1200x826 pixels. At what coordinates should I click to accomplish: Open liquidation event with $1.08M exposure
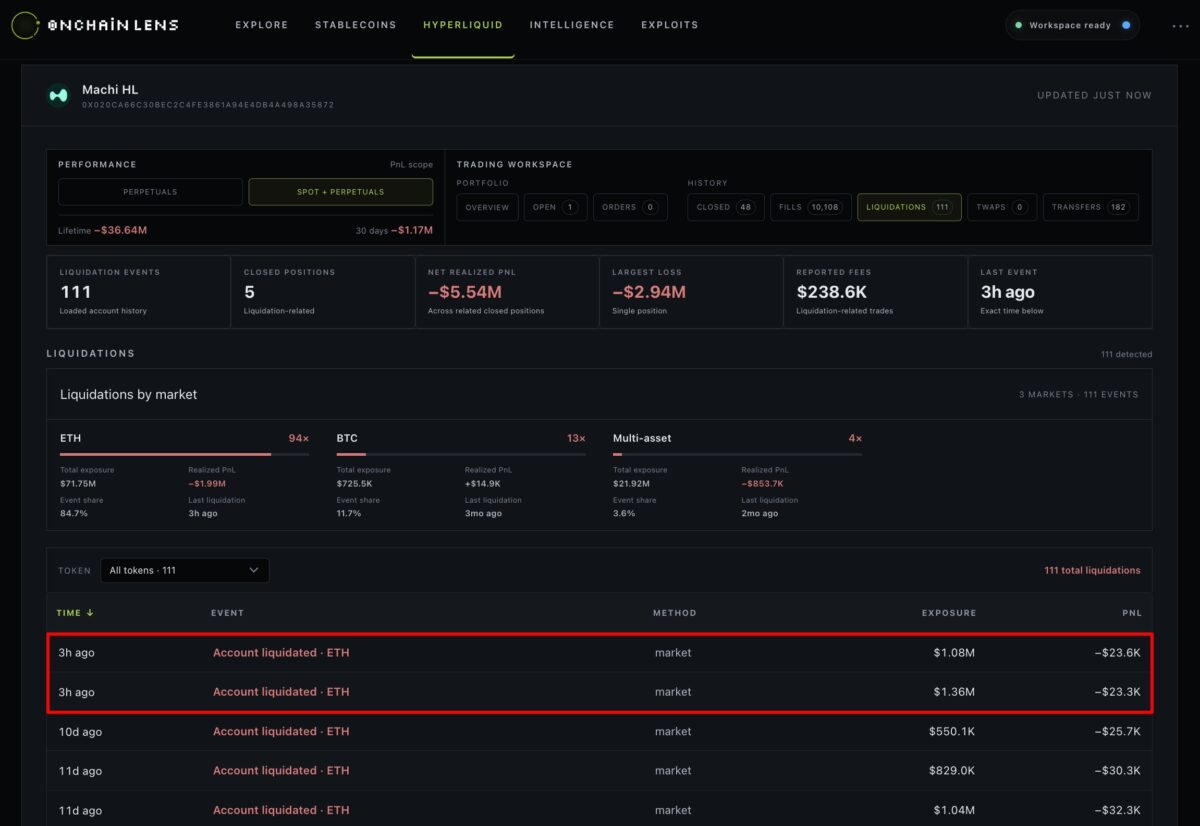tap(600, 653)
